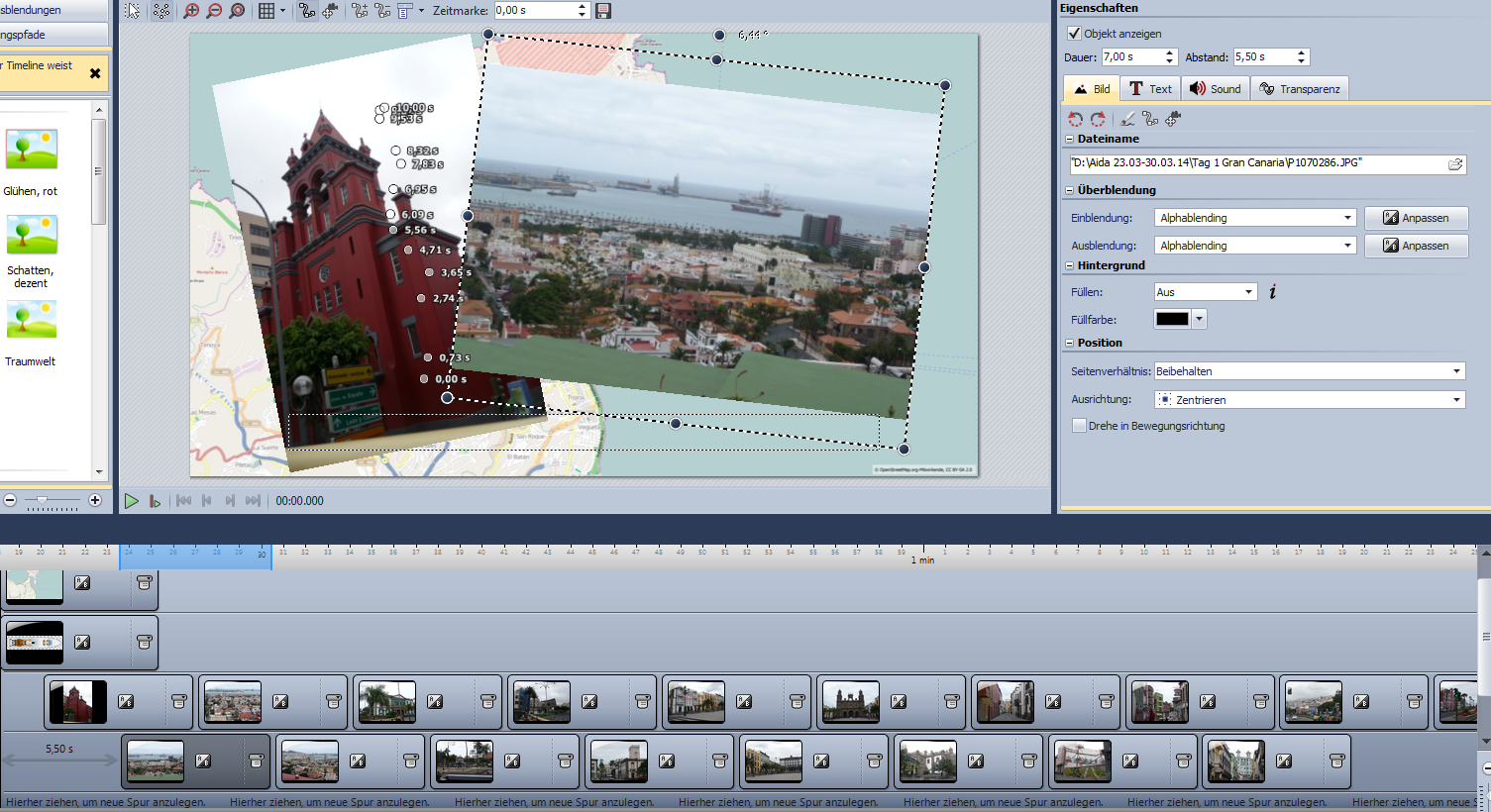Uncheck the 'Objekt anzeigen' checkbox

pyautogui.click(x=1074, y=34)
